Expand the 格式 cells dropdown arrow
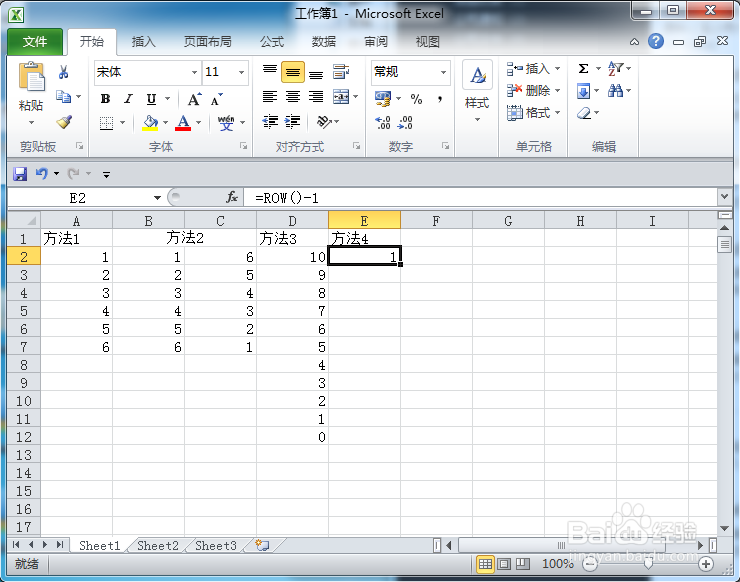 [x=557, y=113]
